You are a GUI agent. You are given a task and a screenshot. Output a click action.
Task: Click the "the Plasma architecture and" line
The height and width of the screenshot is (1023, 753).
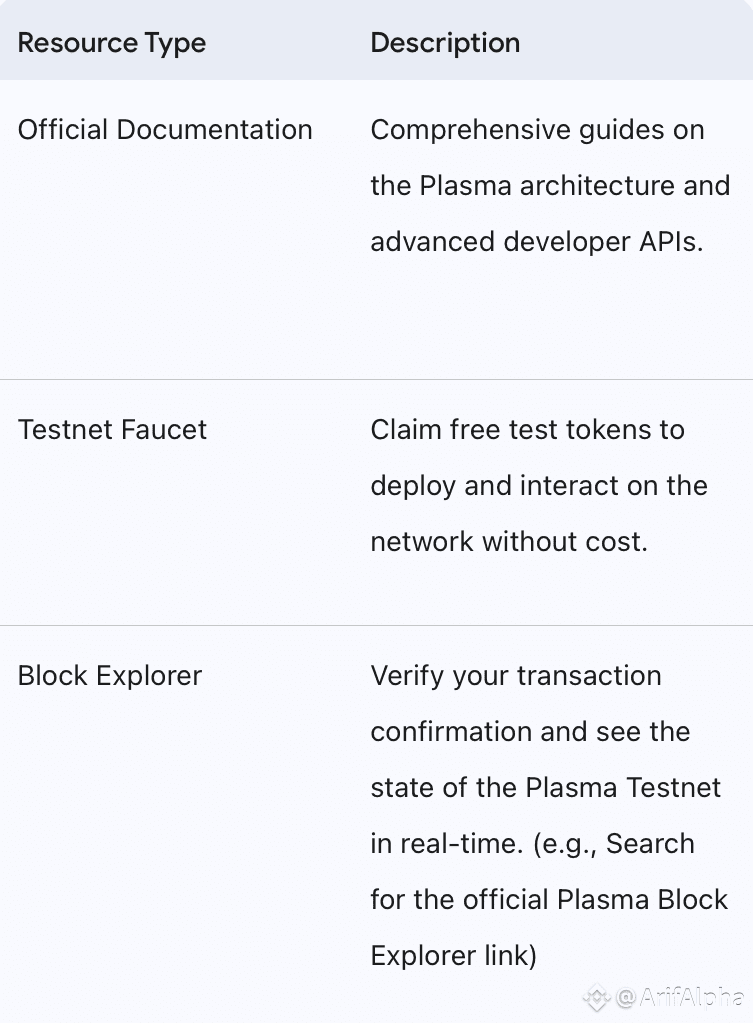point(550,186)
